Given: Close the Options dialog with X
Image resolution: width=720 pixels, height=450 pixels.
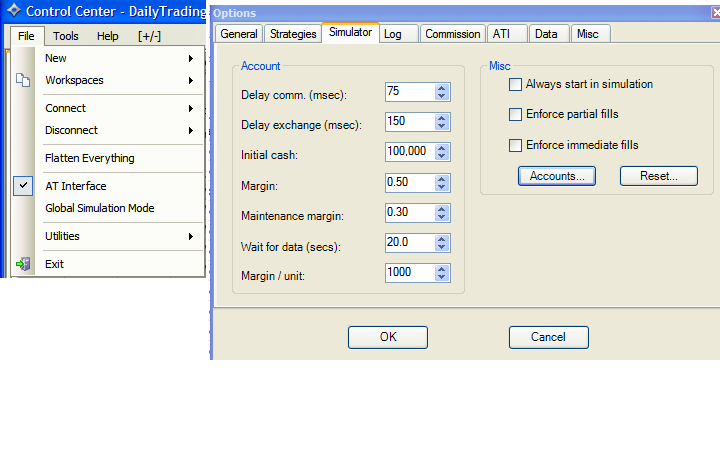Looking at the screenshot, I should [716, 13].
